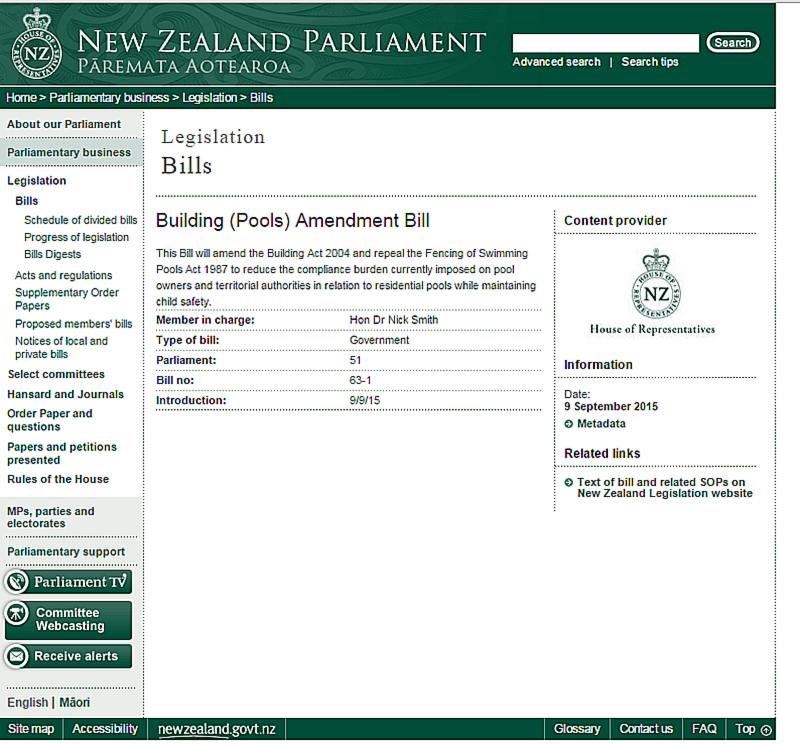Viewport: 800px width, 744px height.
Task: Go to Home in breadcrumb
Action: (21, 97)
